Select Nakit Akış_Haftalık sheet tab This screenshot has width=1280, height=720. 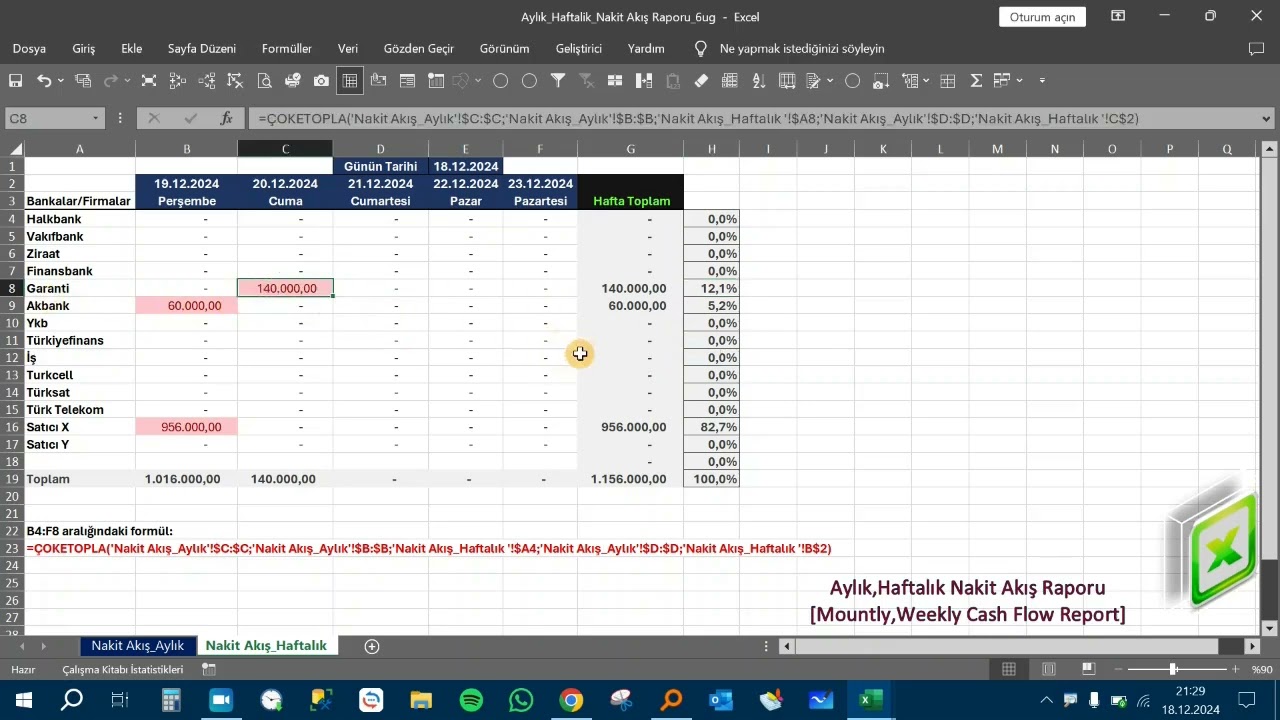pos(266,646)
